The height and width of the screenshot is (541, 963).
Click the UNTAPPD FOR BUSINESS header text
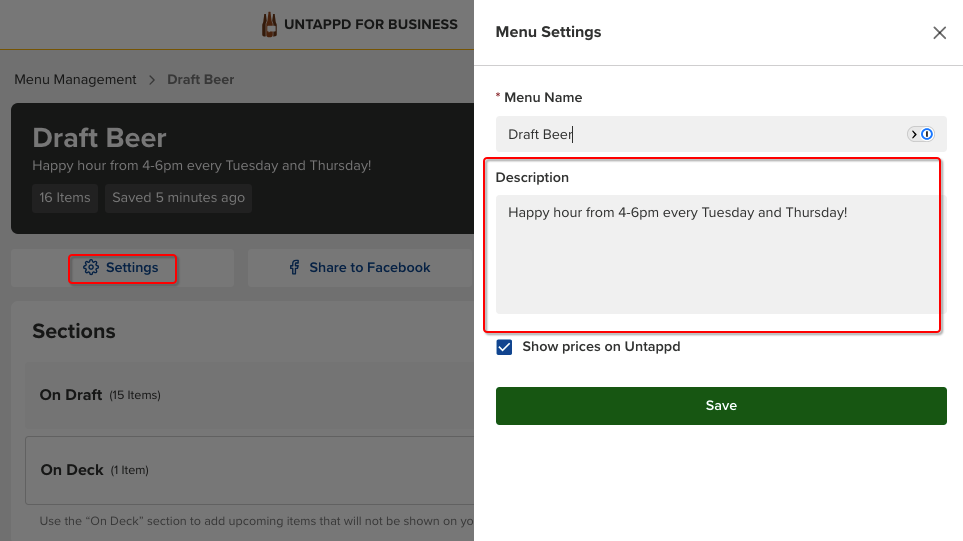pos(372,25)
